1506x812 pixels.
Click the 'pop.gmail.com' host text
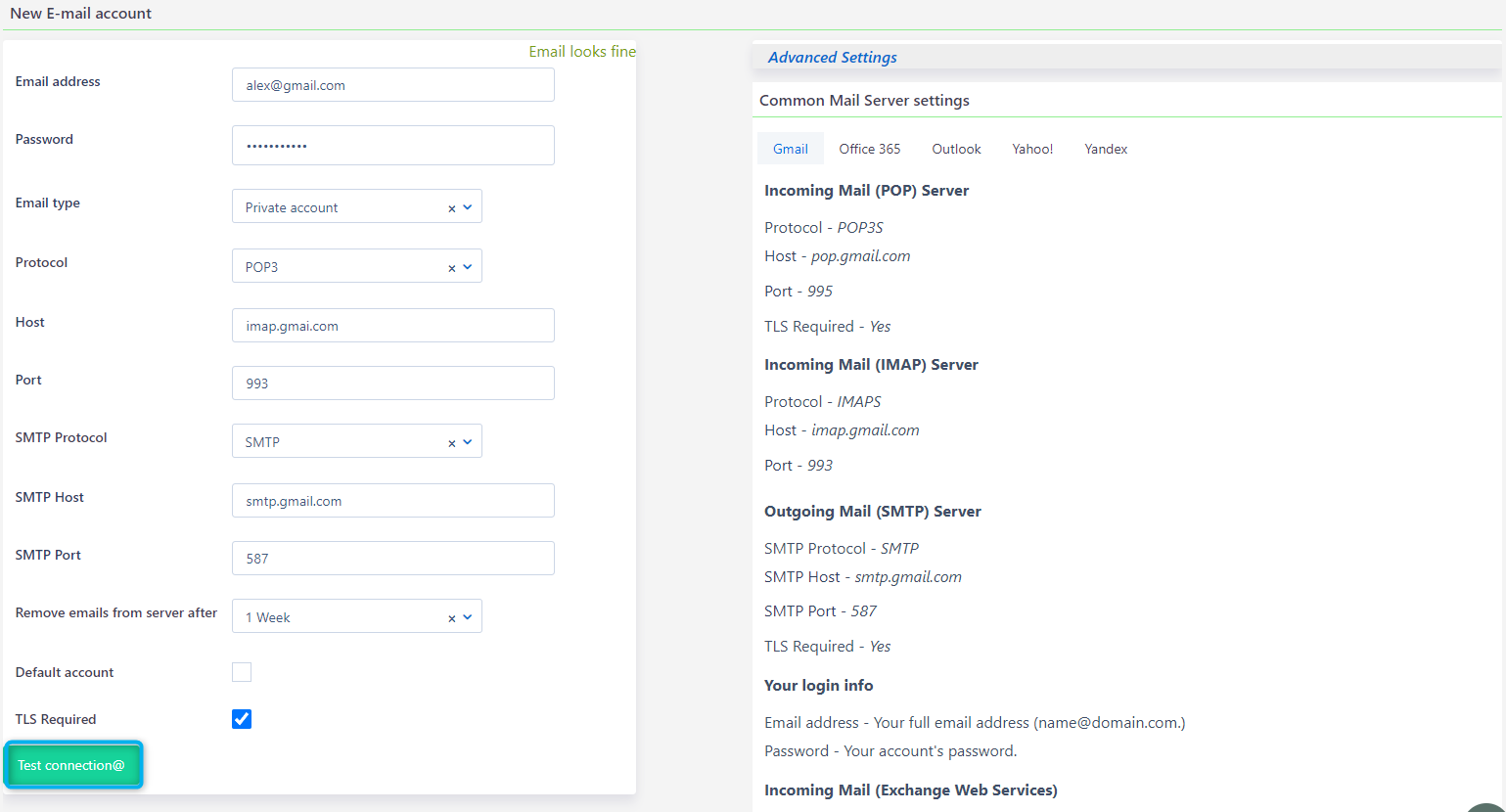(x=861, y=256)
